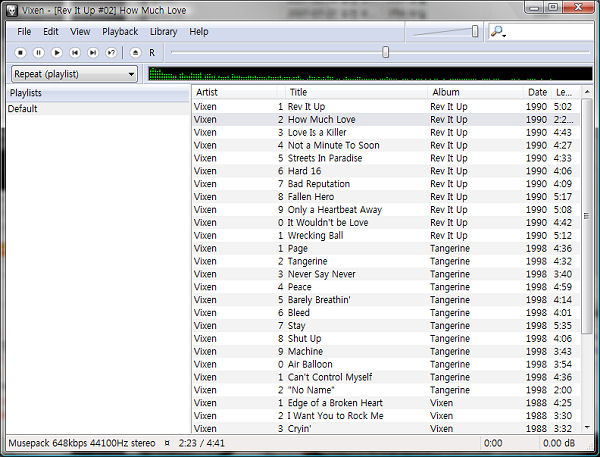Select 'Not a Minute To Soon'
Image resolution: width=600 pixels, height=457 pixels.
(x=386, y=145)
